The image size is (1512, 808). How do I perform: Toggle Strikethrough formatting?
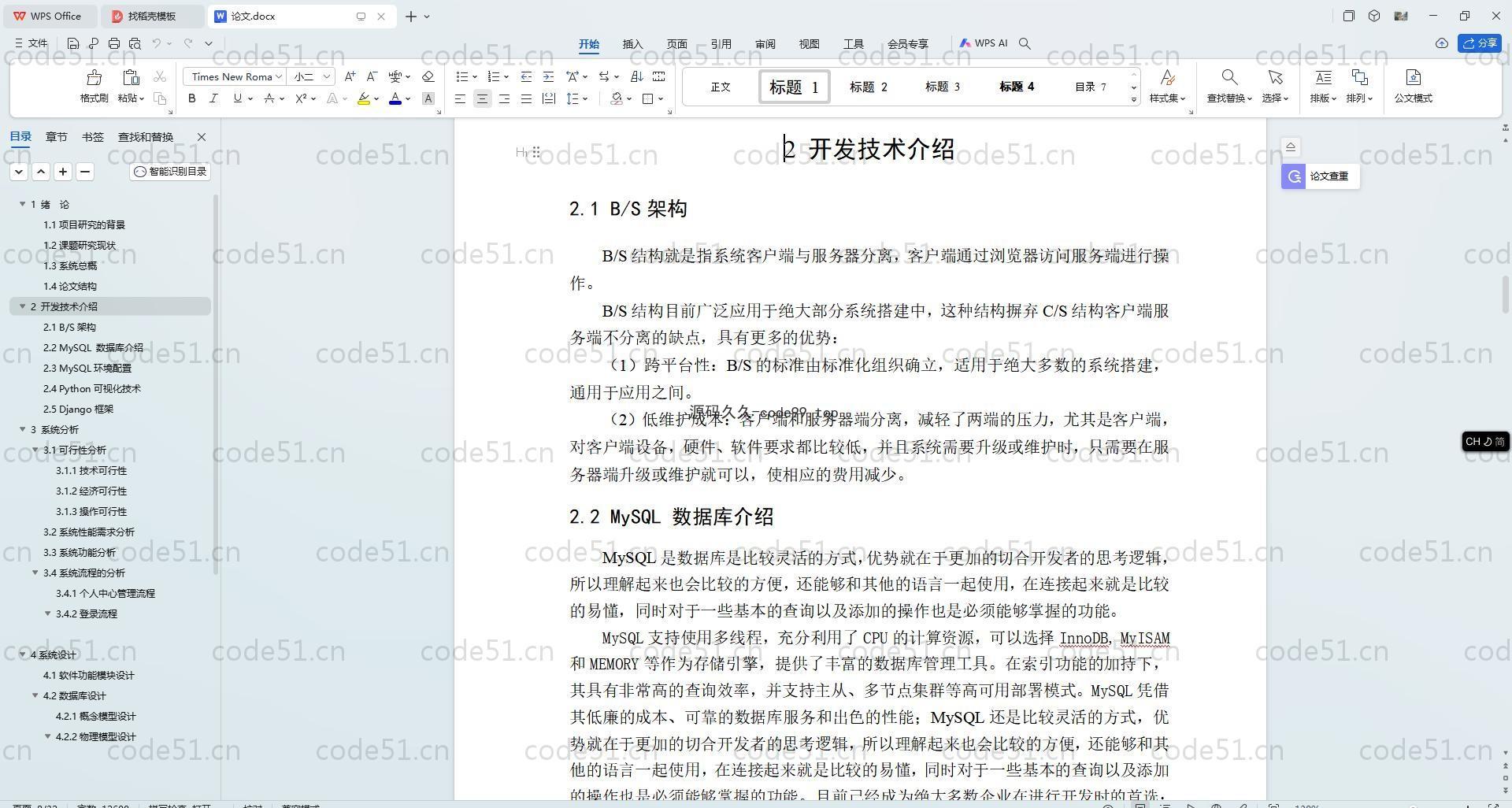(x=269, y=98)
